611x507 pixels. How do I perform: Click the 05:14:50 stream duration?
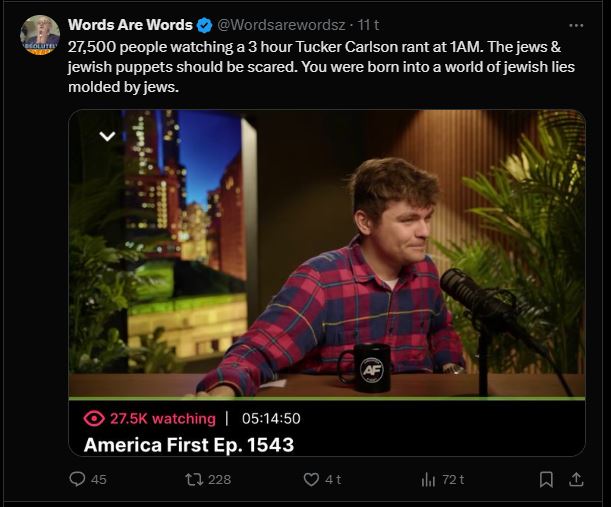click(271, 419)
